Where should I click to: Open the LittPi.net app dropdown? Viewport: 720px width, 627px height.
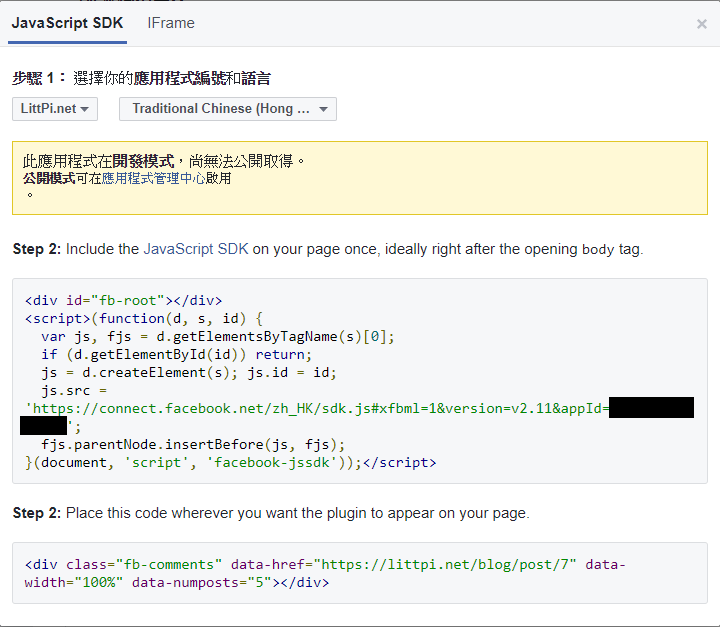(x=55, y=109)
